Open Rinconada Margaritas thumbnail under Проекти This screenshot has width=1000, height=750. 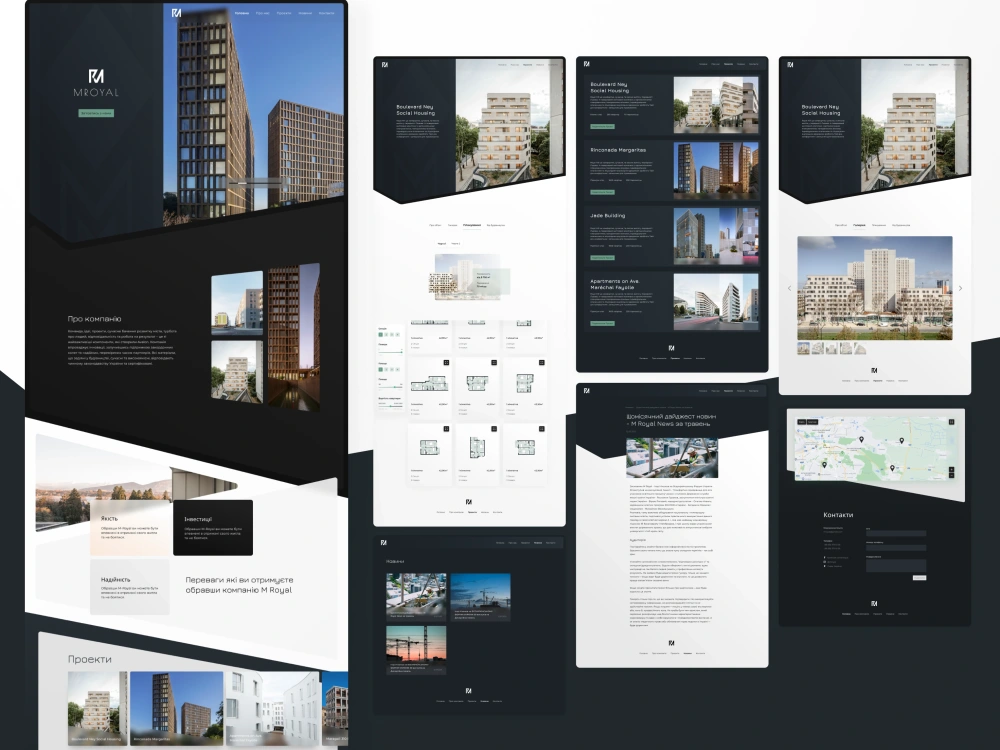(x=177, y=708)
